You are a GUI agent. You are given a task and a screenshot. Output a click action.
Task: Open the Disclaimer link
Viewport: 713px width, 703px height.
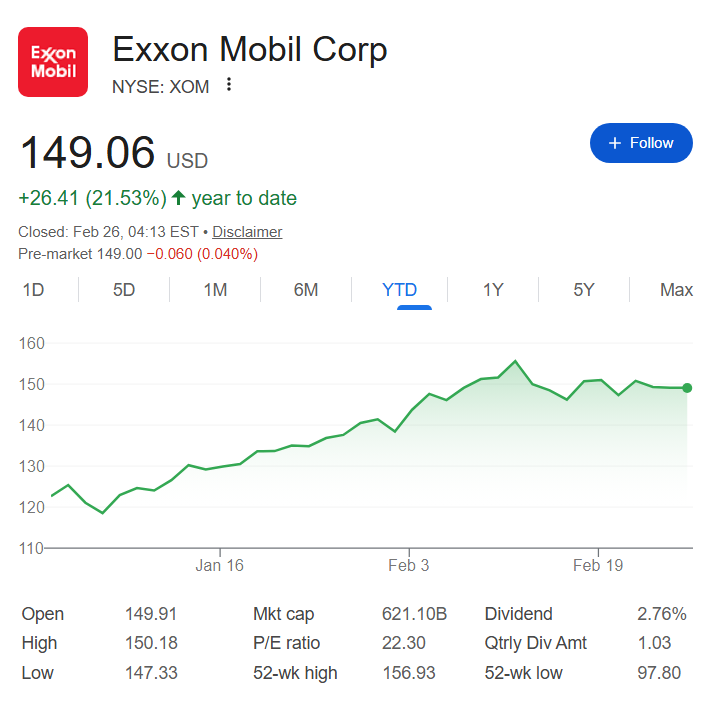247,232
